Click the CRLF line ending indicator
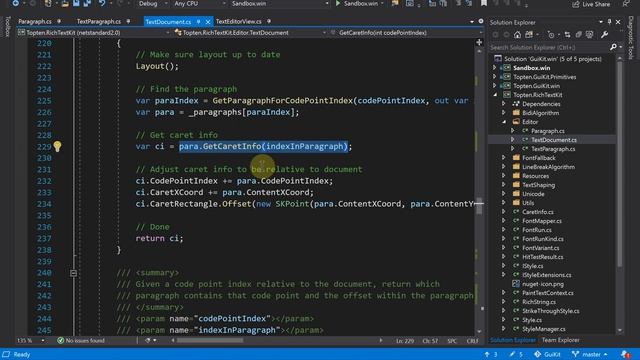 (472, 340)
